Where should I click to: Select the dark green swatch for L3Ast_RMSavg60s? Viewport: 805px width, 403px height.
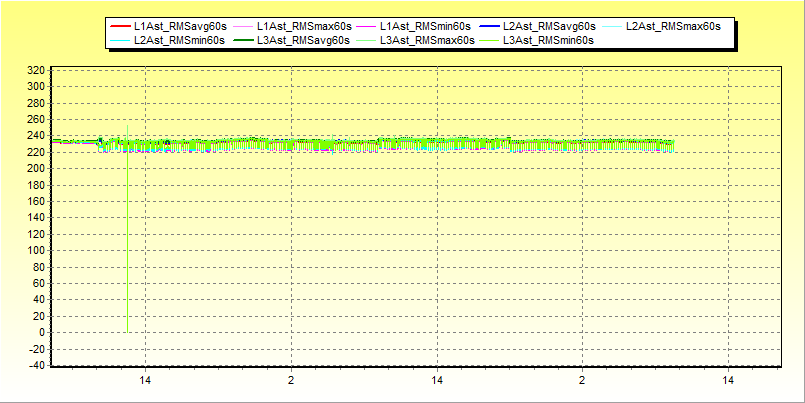(x=243, y=40)
